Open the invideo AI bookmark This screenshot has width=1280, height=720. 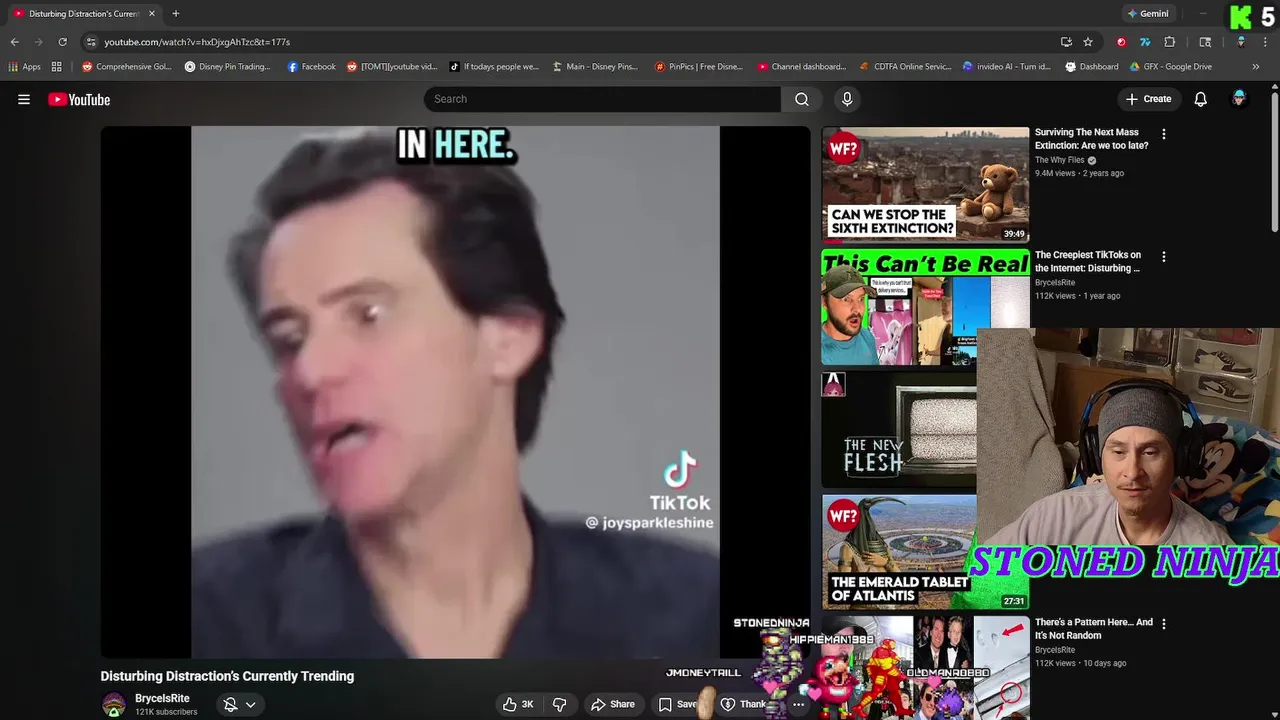[x=1006, y=67]
